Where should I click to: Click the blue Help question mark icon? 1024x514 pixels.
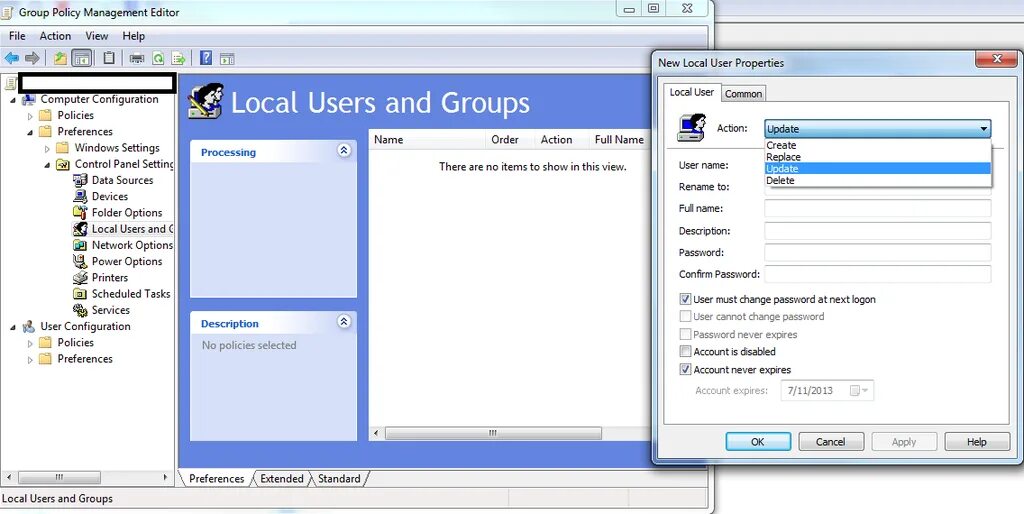(x=206, y=58)
